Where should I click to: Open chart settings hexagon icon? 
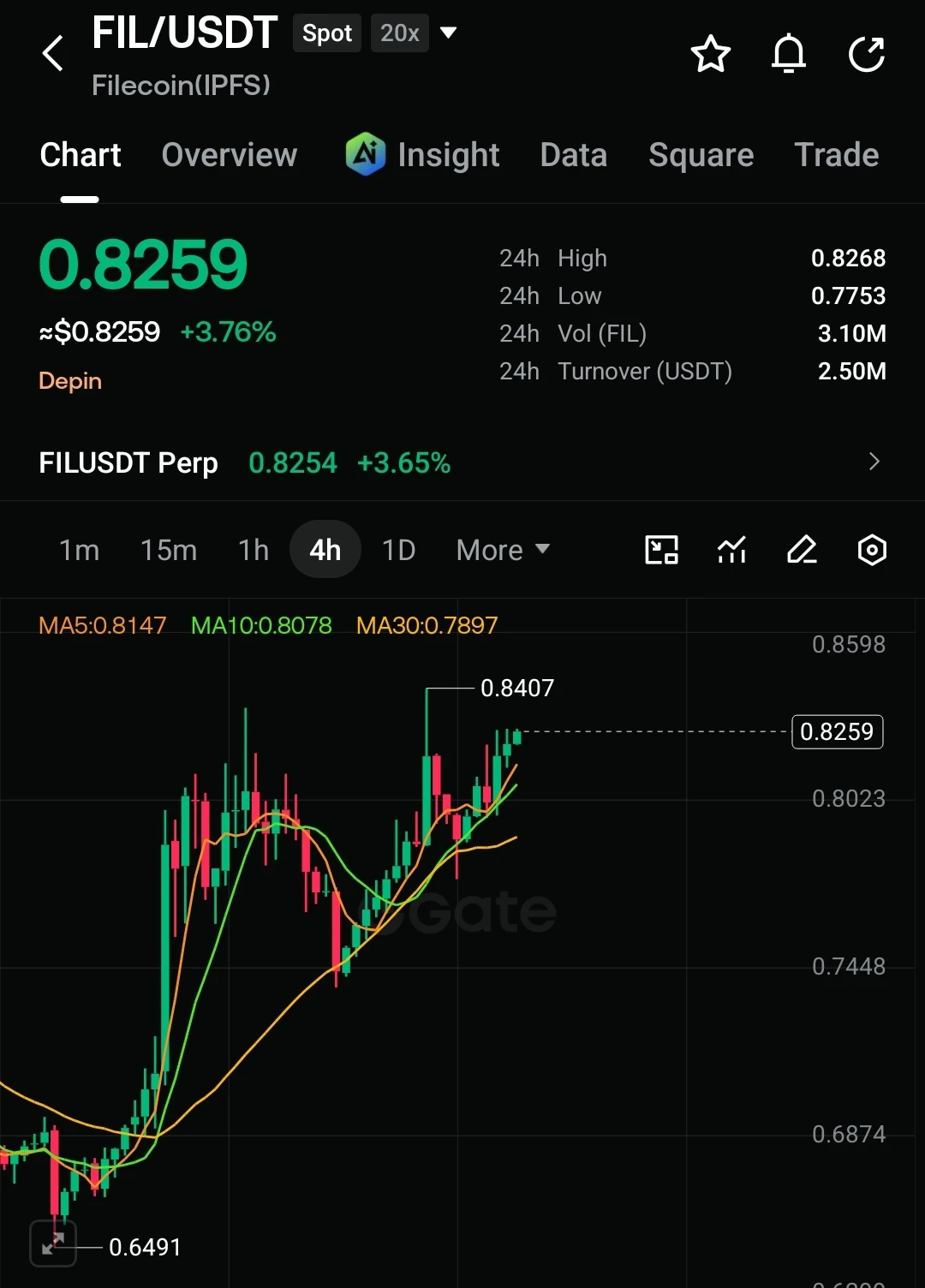(872, 550)
